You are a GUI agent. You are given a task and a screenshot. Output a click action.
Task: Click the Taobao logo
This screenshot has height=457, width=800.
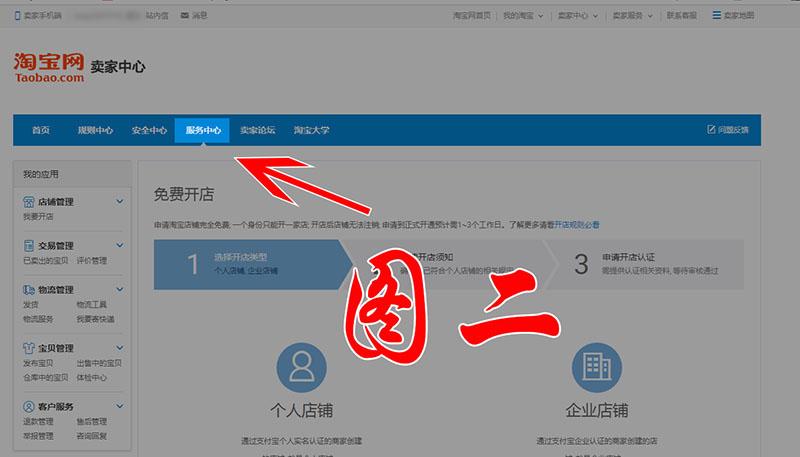tap(49, 67)
